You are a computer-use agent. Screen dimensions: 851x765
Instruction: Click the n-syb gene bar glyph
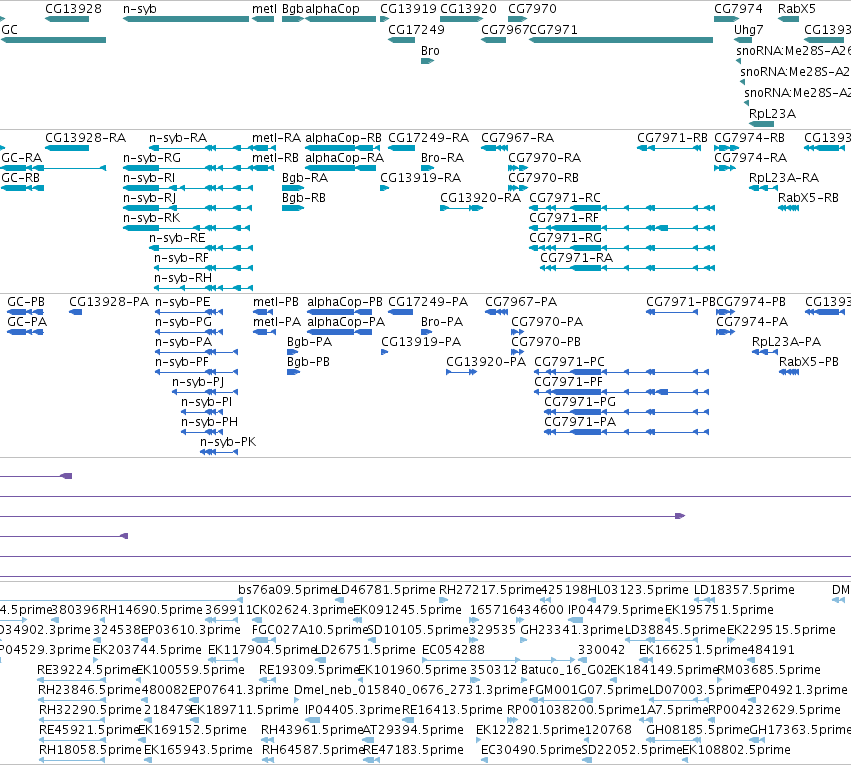[186, 19]
